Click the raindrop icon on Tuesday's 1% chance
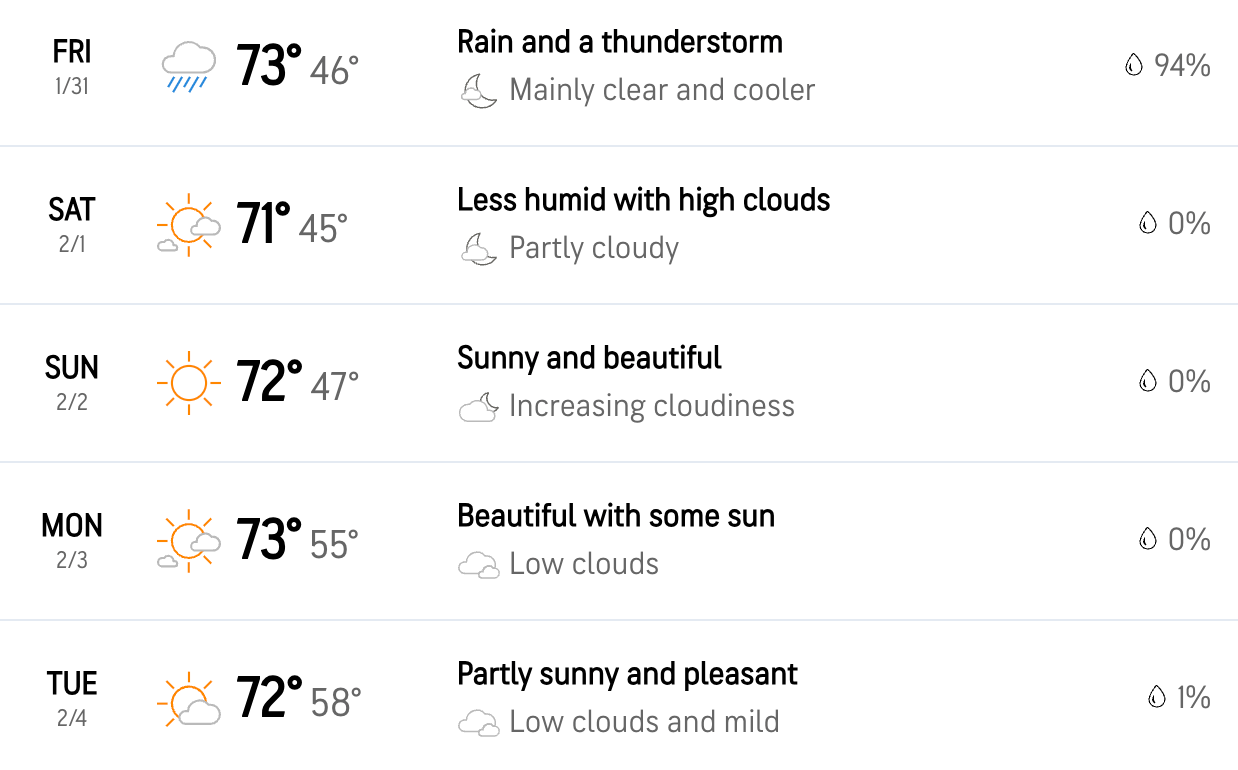Viewport: 1238px width, 770px height. [x=1157, y=697]
